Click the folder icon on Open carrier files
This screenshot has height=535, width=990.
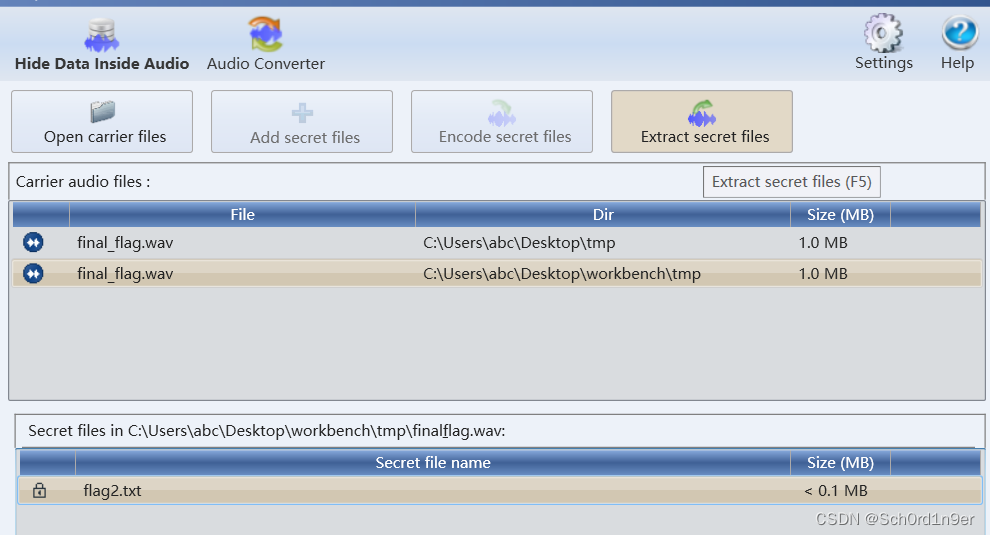[x=102, y=112]
